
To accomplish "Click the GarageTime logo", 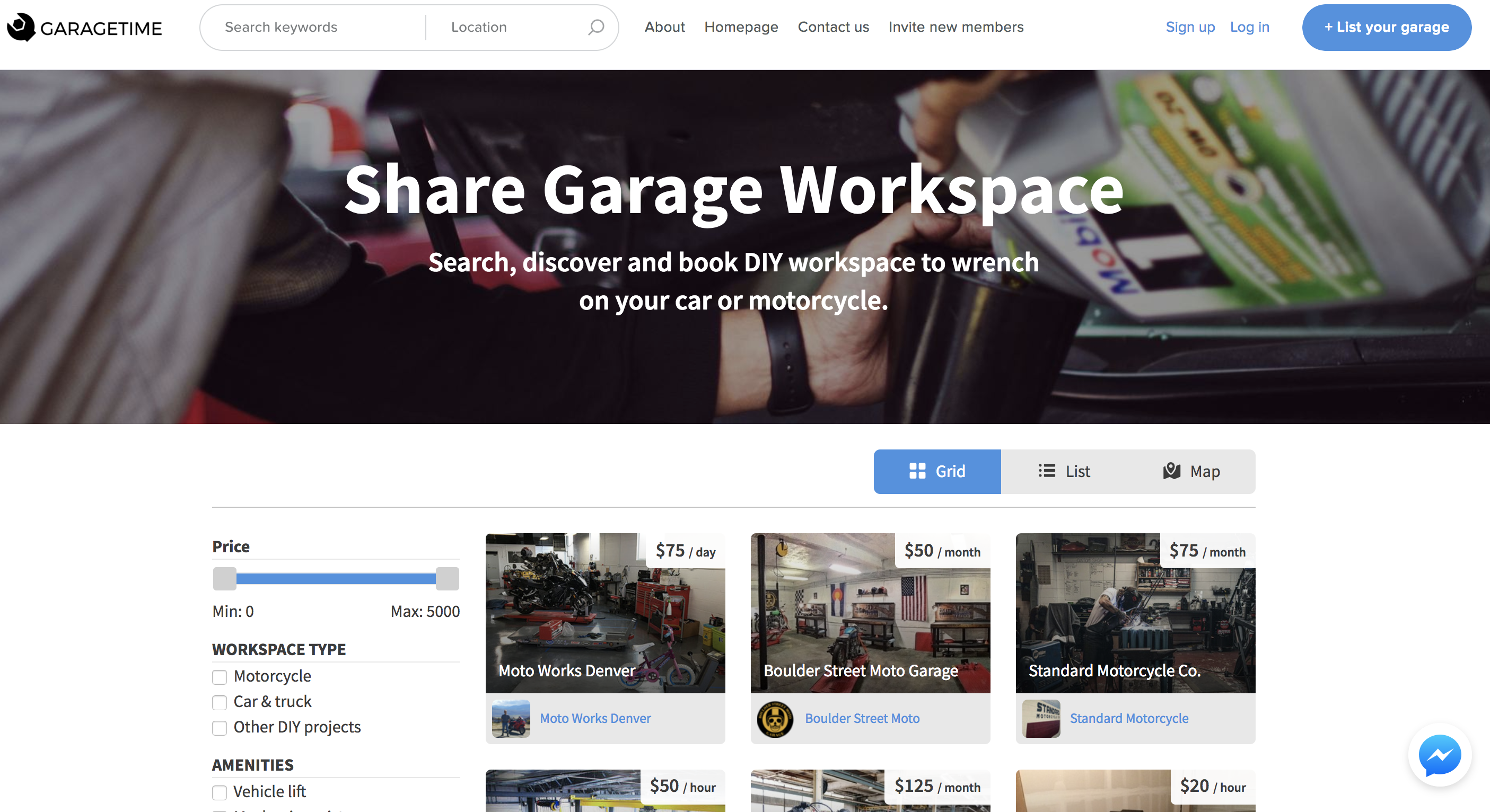I will (x=83, y=27).
